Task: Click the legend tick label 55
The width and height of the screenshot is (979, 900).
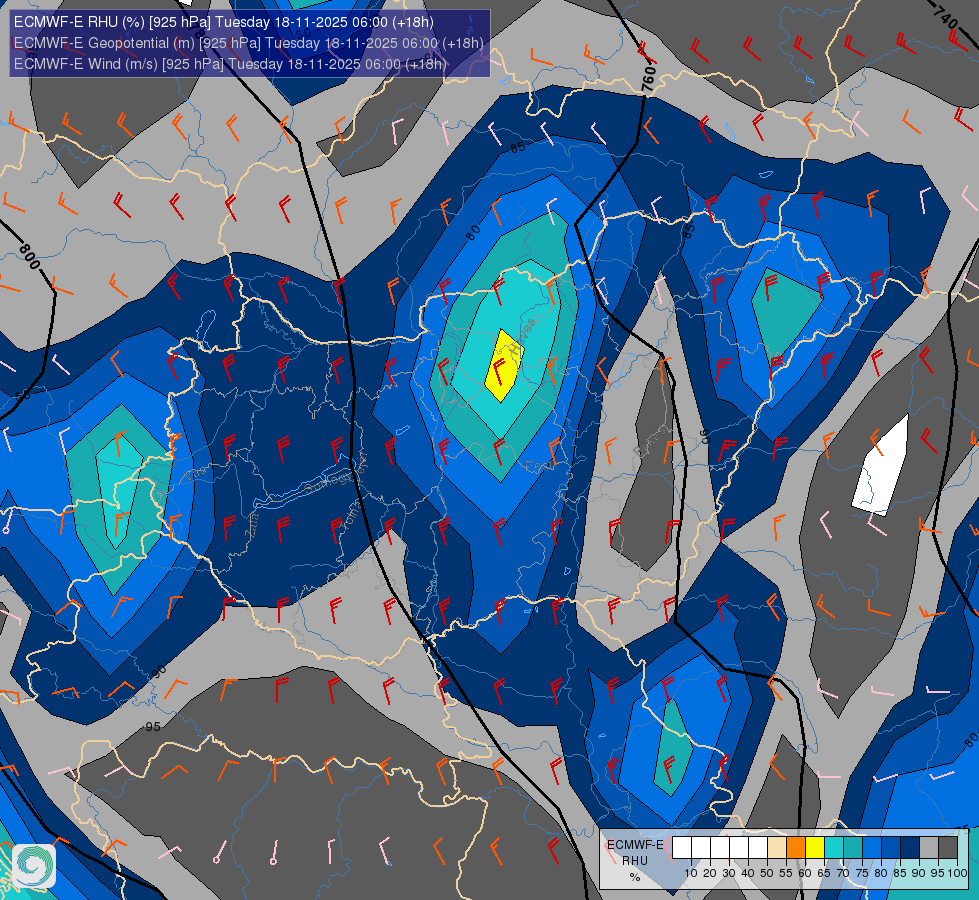Action: (786, 873)
